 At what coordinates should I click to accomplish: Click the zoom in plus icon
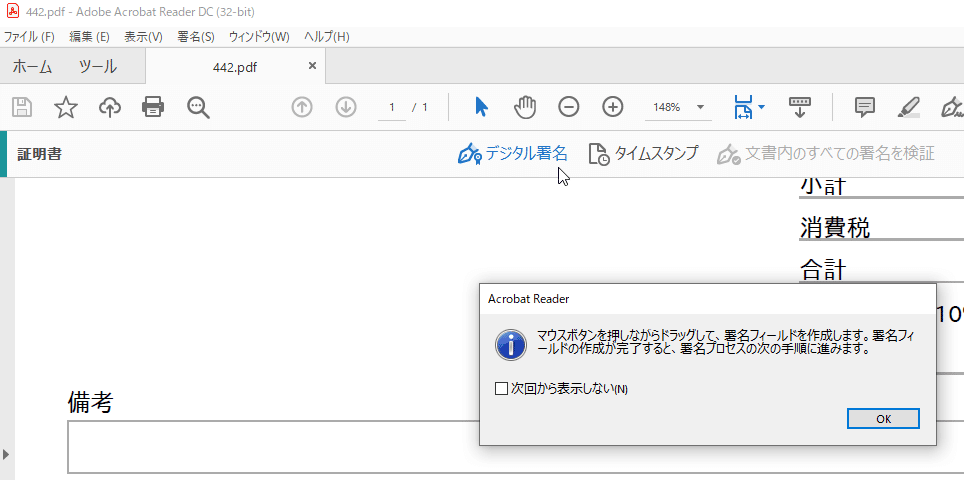(613, 107)
